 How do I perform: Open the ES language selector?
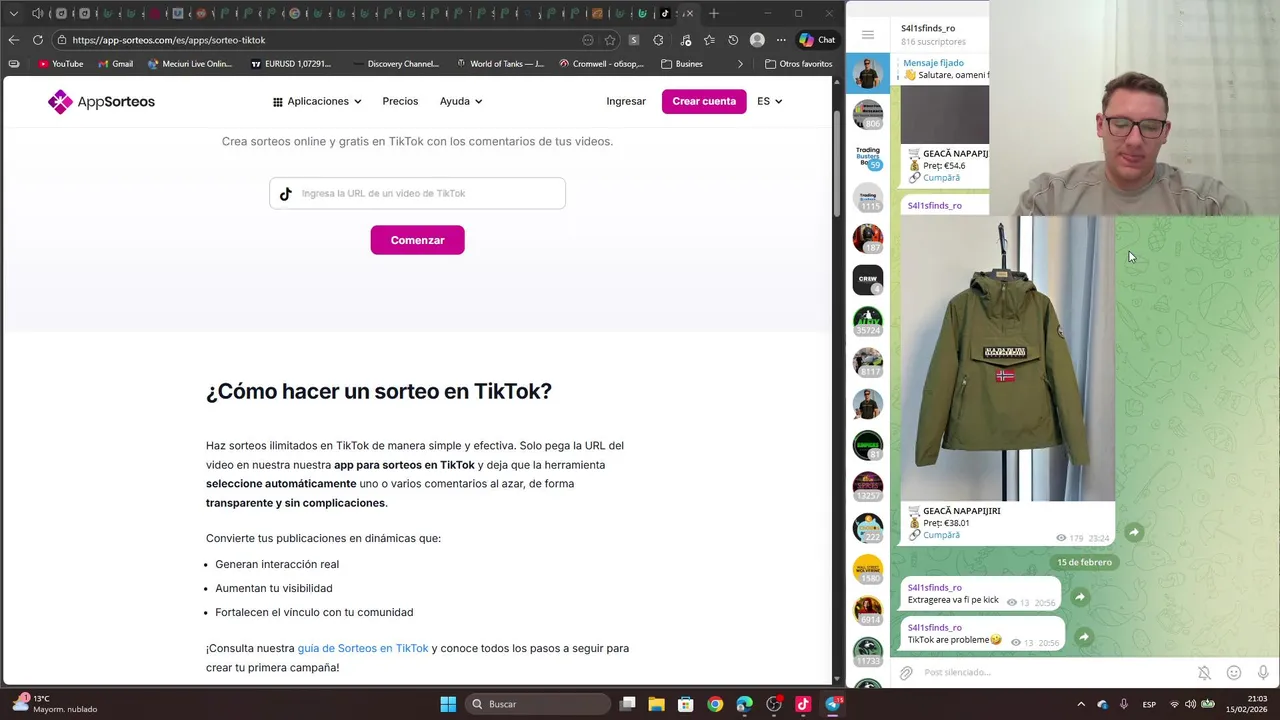[769, 101]
